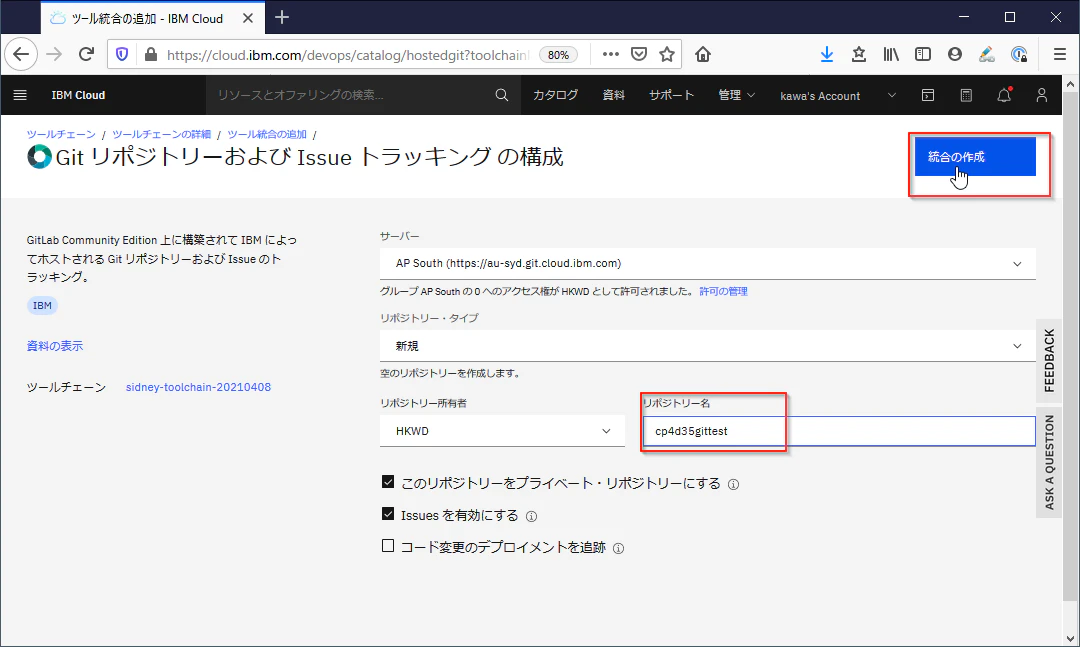Show info for Issues option
This screenshot has width=1080, height=647.
pyautogui.click(x=531, y=516)
